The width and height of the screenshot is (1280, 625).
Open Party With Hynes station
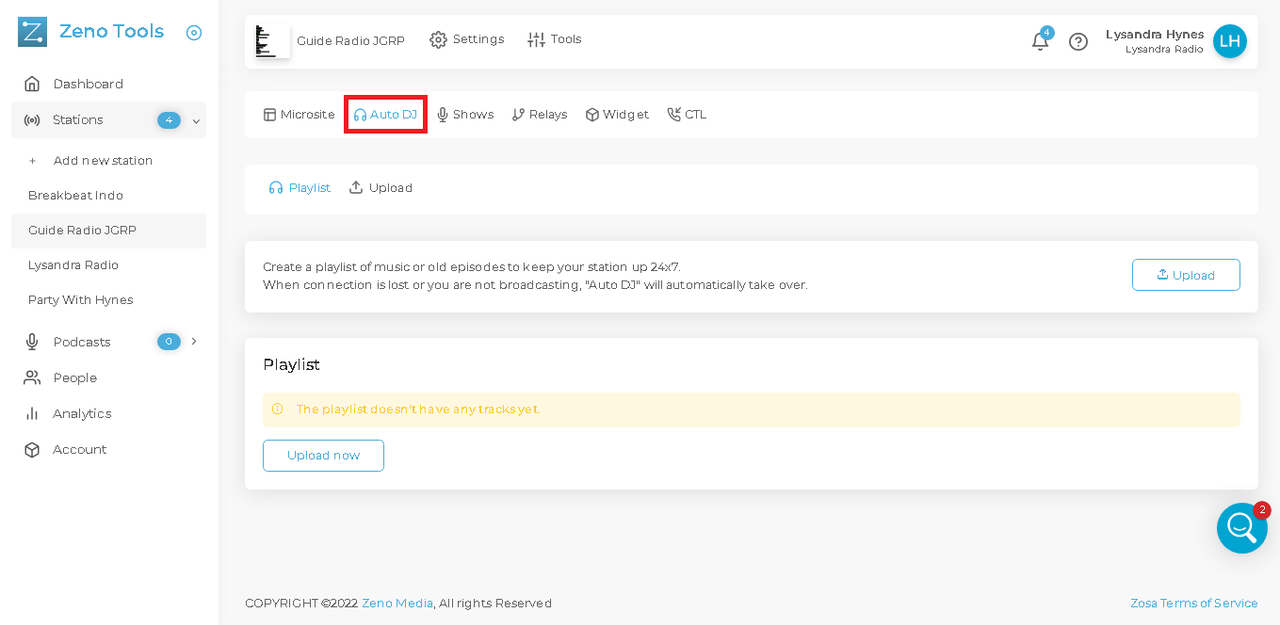pos(80,300)
